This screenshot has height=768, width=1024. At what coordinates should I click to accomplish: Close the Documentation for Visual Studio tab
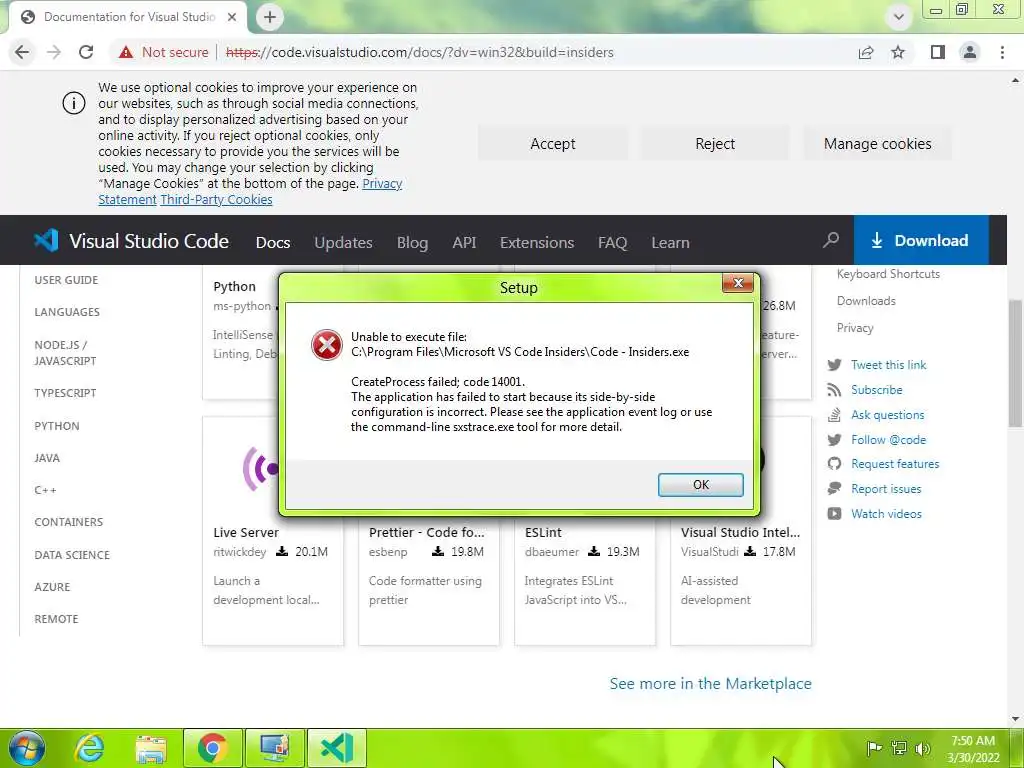click(232, 17)
